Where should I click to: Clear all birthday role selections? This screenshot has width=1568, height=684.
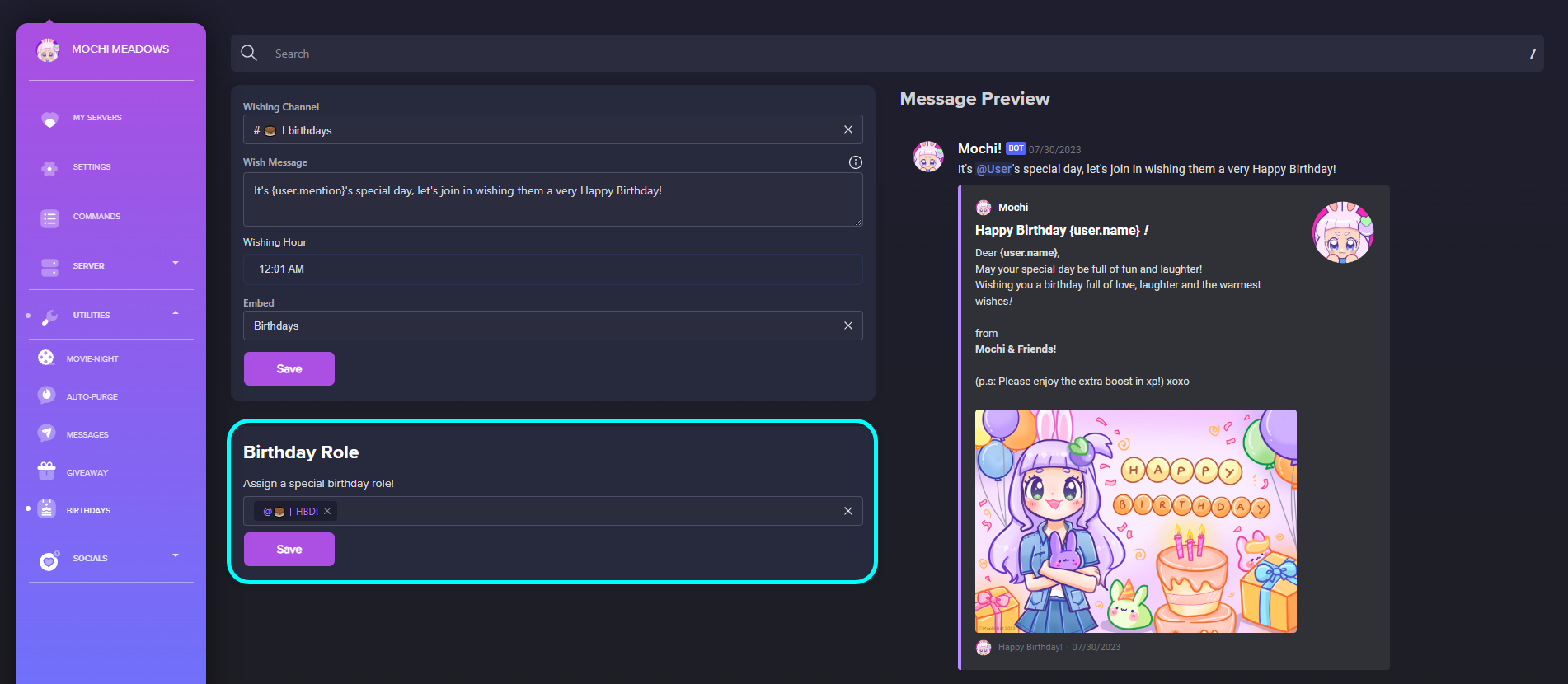pos(847,511)
